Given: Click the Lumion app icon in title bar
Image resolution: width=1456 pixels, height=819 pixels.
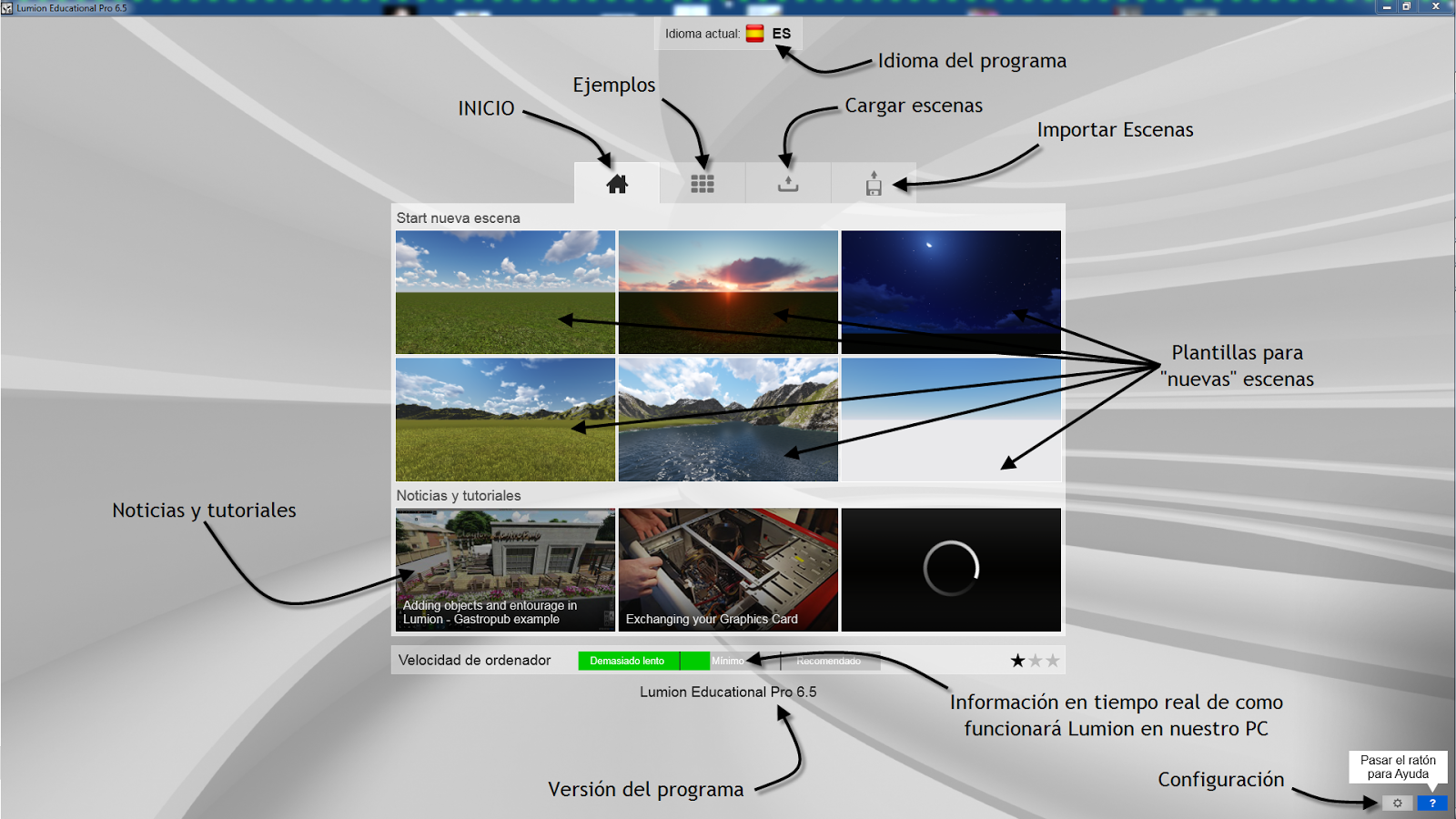Looking at the screenshot, I should tap(7, 8).
